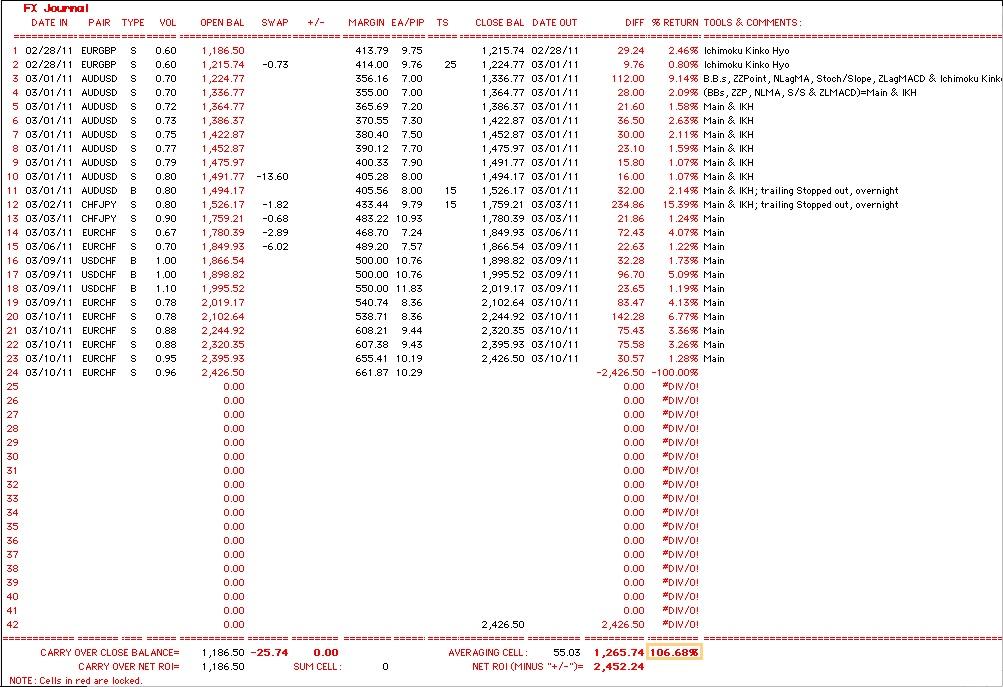
Task: Select the MARGIN column header
Action: pos(367,22)
